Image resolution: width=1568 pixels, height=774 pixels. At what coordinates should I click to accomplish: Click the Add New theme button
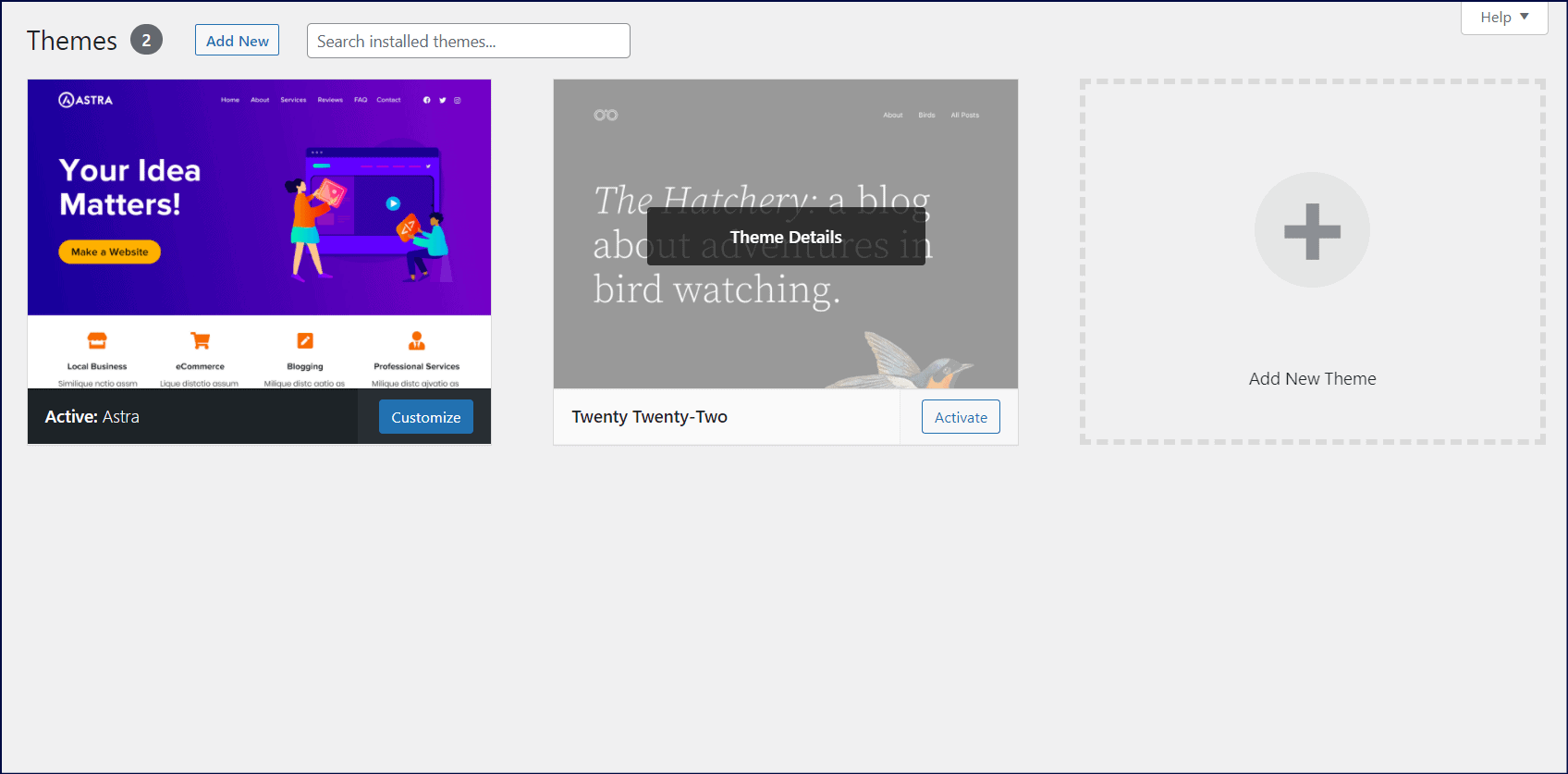(237, 41)
